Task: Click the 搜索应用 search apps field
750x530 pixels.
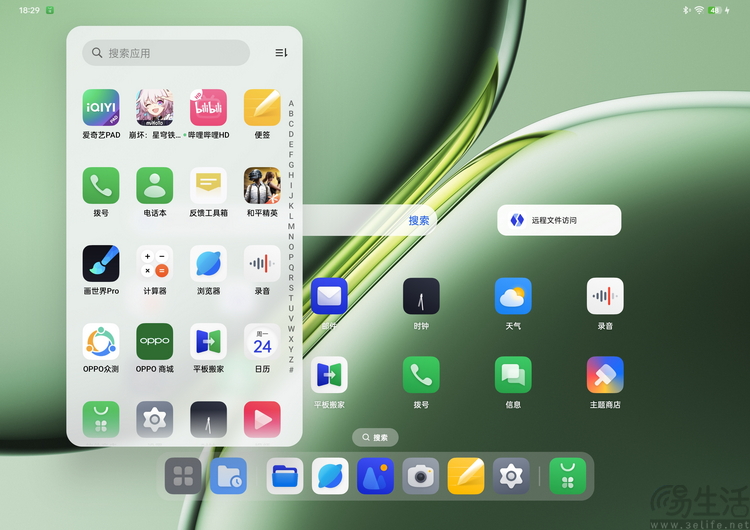Action: click(x=166, y=53)
